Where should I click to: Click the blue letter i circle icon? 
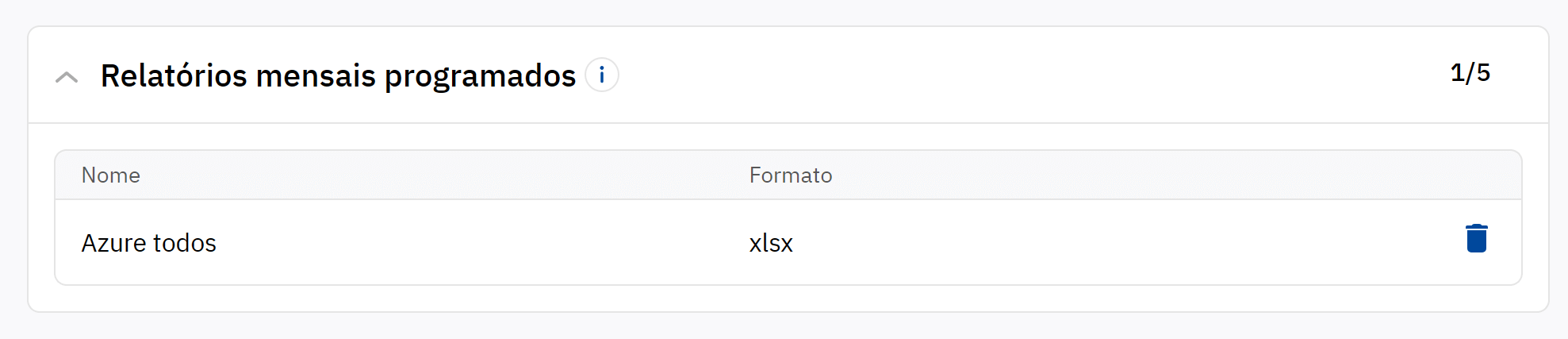coord(602,75)
